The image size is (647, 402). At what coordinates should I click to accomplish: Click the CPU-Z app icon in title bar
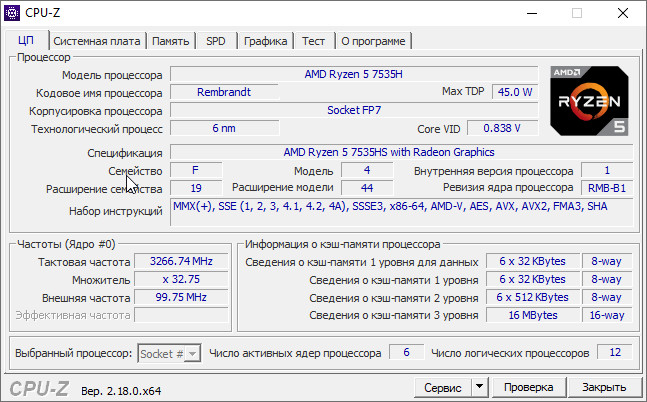pyautogui.click(x=12, y=13)
